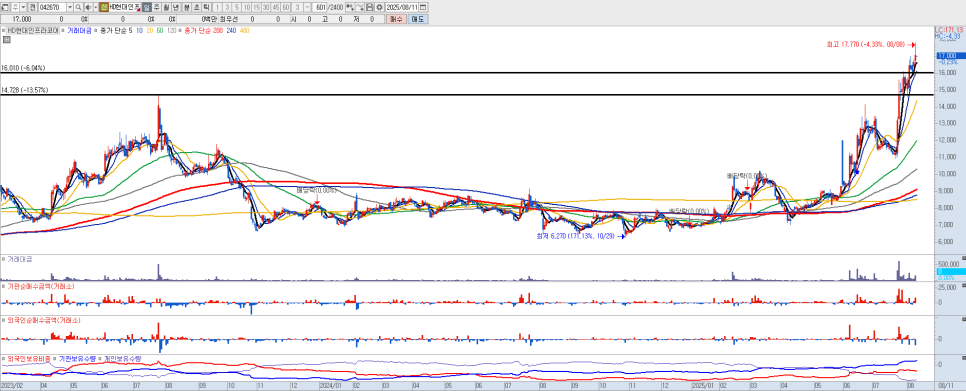Click the 601 candle count input field

320,7
